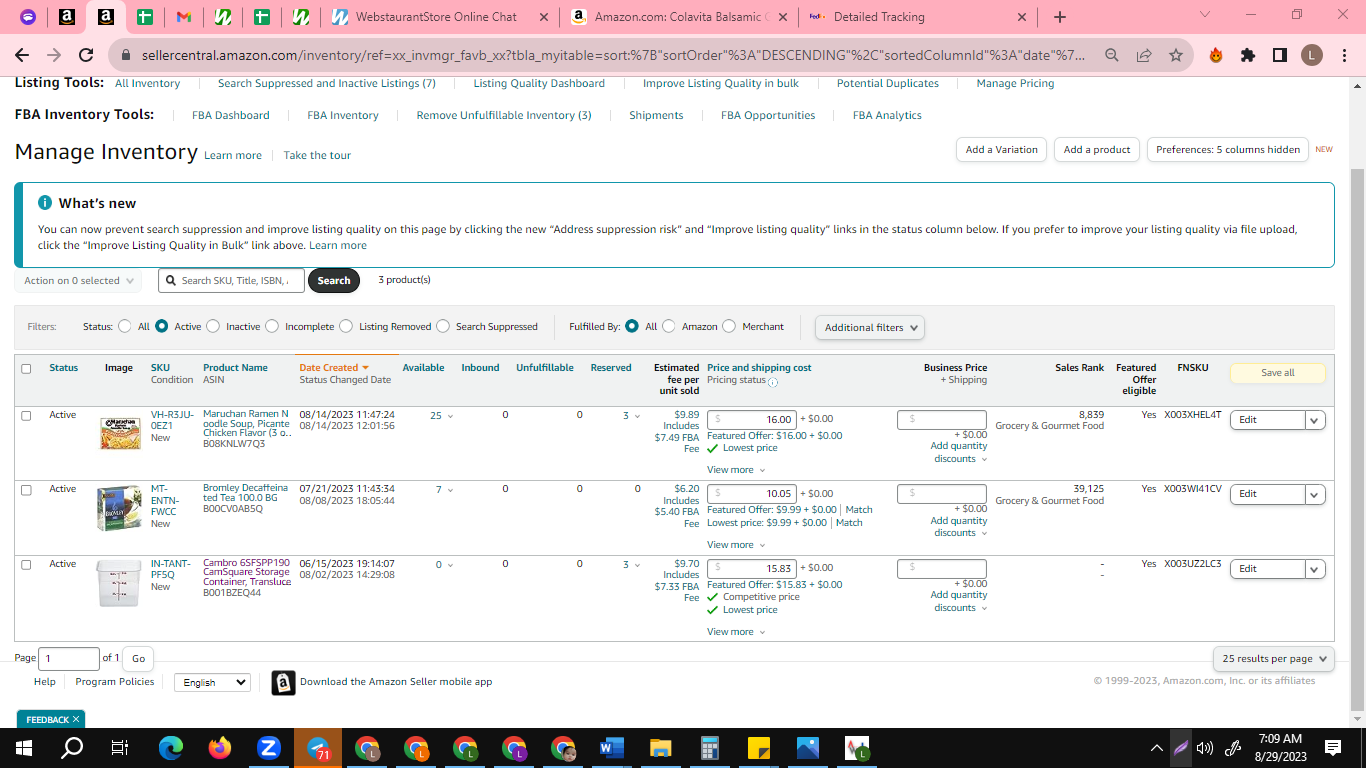Open Microsoft Word from the taskbar
The width and height of the screenshot is (1366, 768).
coord(612,748)
